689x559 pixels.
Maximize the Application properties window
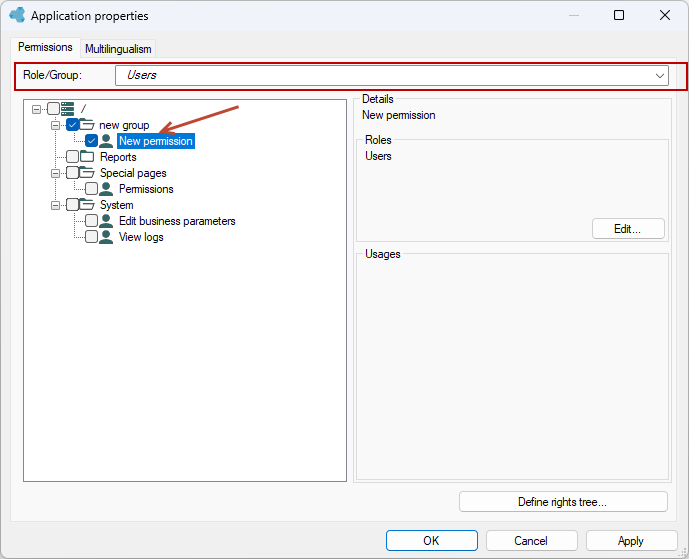(x=619, y=15)
